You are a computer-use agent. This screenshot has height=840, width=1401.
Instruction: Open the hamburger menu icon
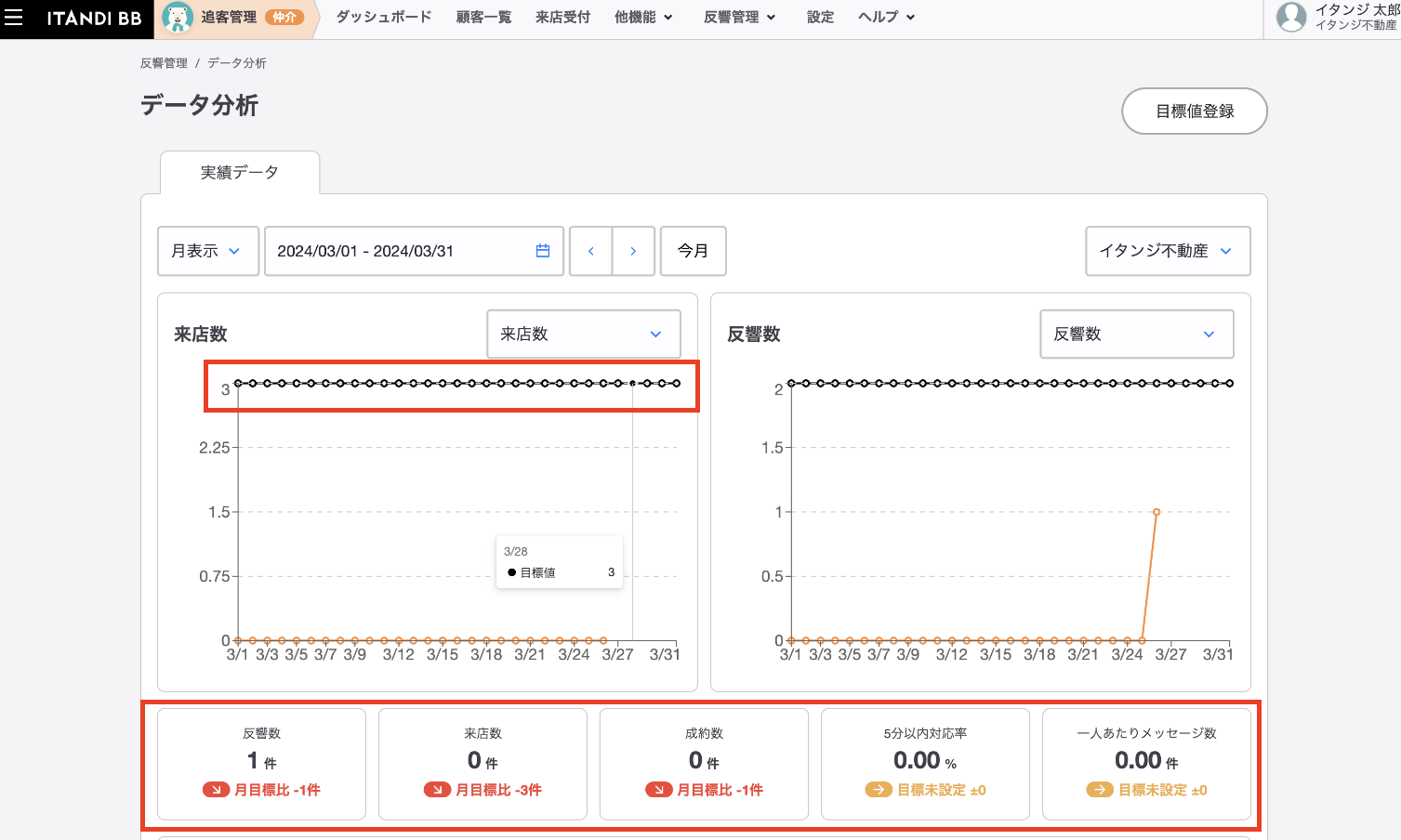pos(13,18)
